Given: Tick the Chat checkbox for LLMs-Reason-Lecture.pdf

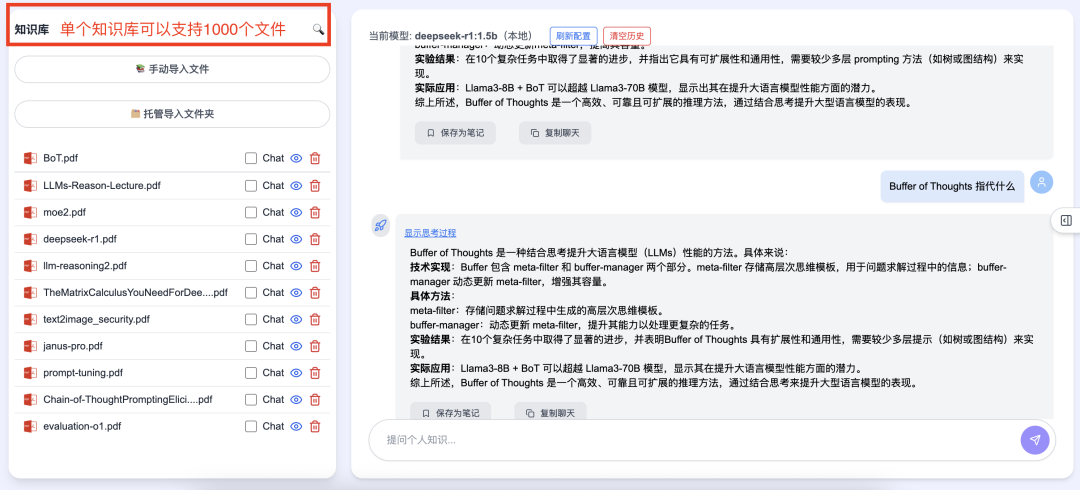Looking at the screenshot, I should pos(251,185).
